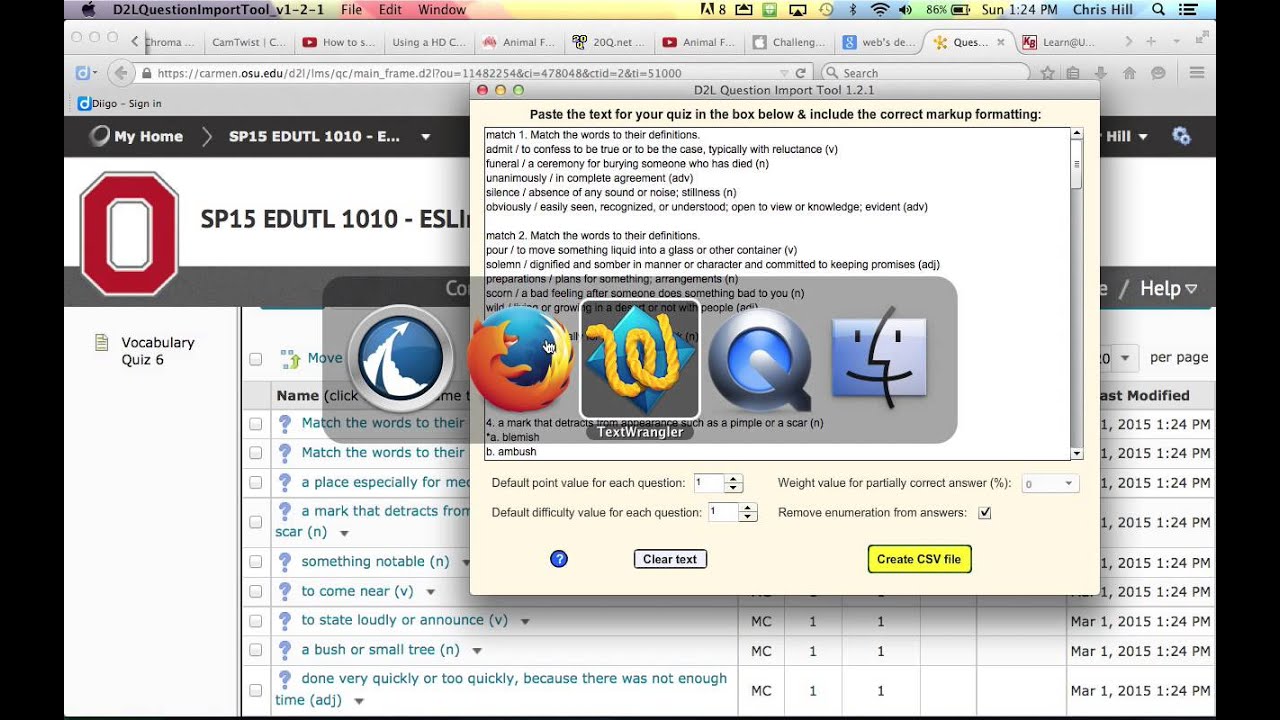Image resolution: width=1280 pixels, height=720 pixels.
Task: Click the Clear text button
Action: point(670,559)
